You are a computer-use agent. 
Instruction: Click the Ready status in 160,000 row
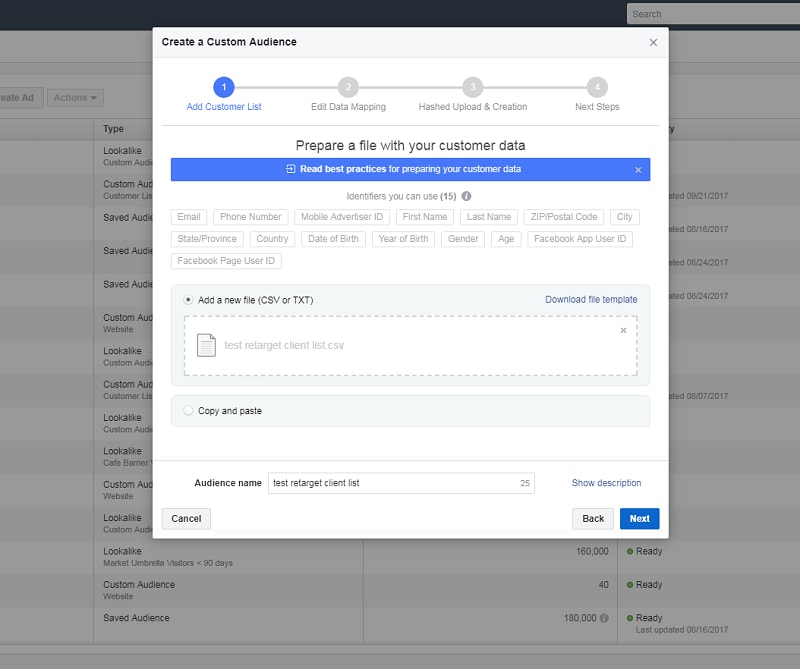coord(644,551)
